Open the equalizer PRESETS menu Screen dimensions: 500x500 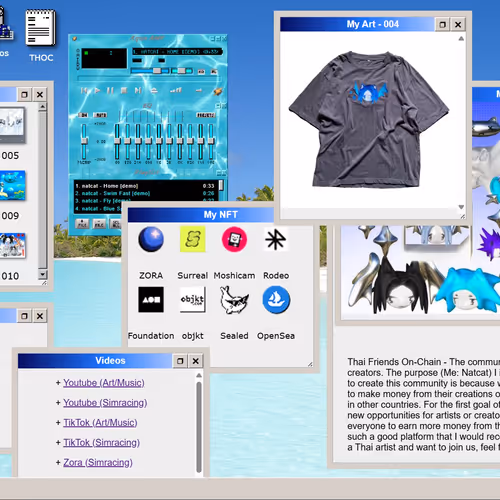(205, 115)
